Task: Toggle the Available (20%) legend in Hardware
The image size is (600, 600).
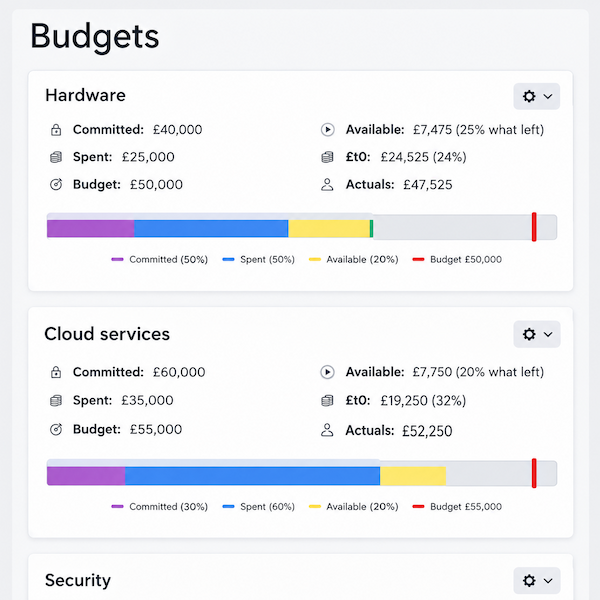Action: point(354,259)
